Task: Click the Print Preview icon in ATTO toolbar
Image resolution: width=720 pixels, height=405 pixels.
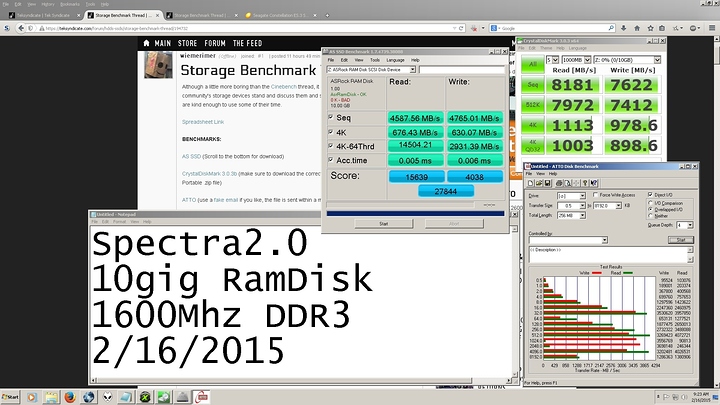Action: click(x=568, y=183)
